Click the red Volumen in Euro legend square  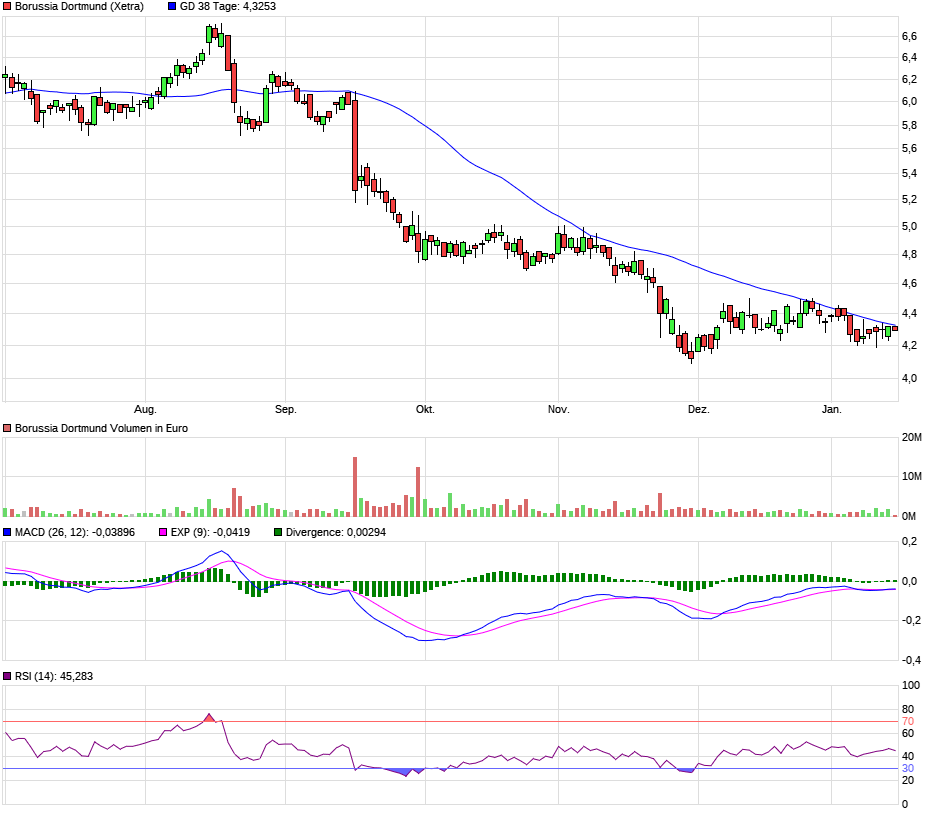(8, 428)
